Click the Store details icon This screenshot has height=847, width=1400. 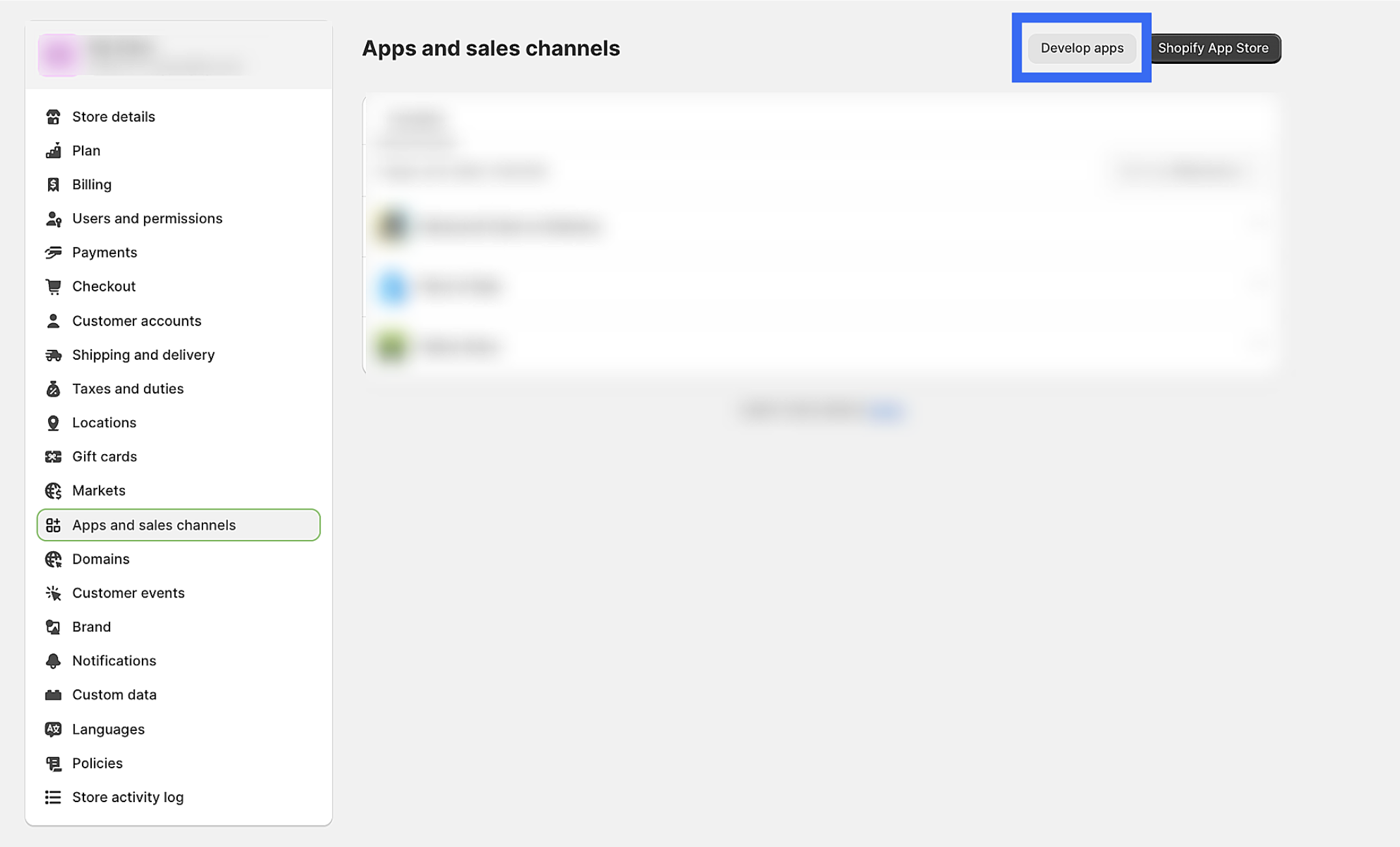(53, 116)
